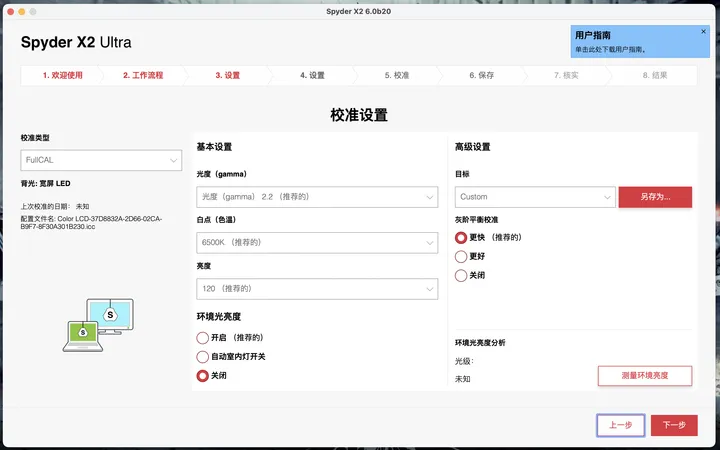Close the 用户指南 notification banner
The height and width of the screenshot is (450, 720).
pos(703,32)
